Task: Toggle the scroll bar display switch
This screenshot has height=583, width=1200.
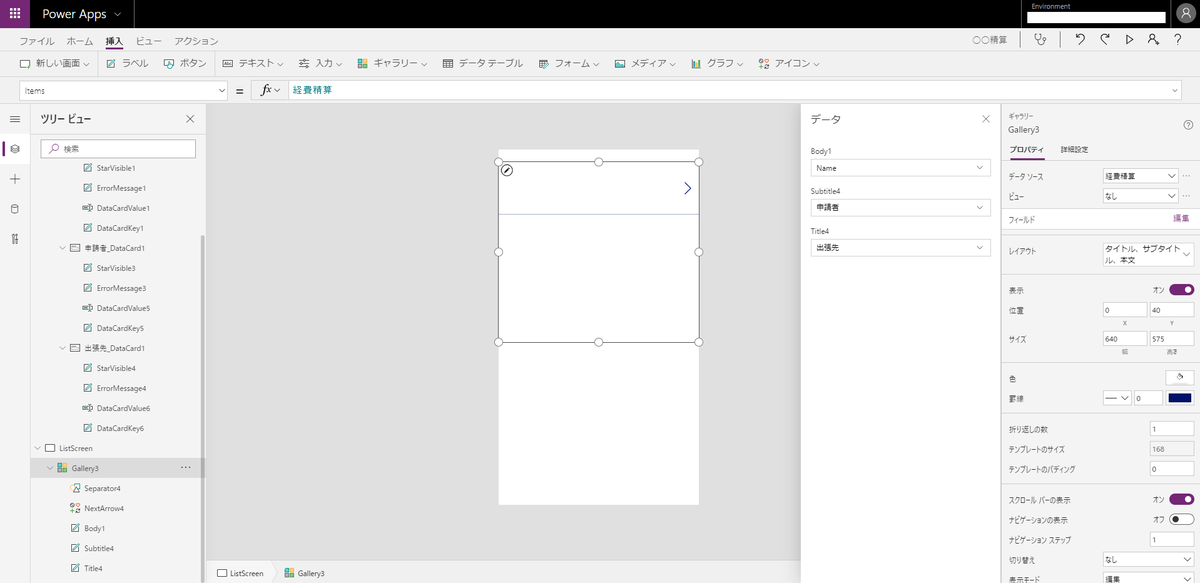Action: click(1181, 499)
